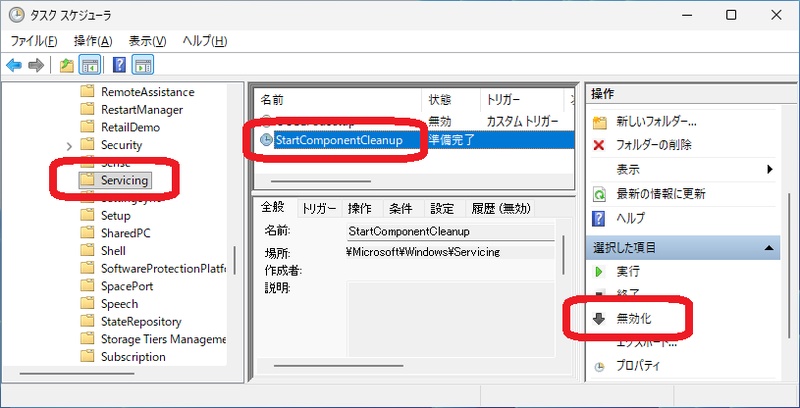The image size is (800, 408).
Task: Click the StartComponentCleanup clock icon
Action: pos(266,140)
